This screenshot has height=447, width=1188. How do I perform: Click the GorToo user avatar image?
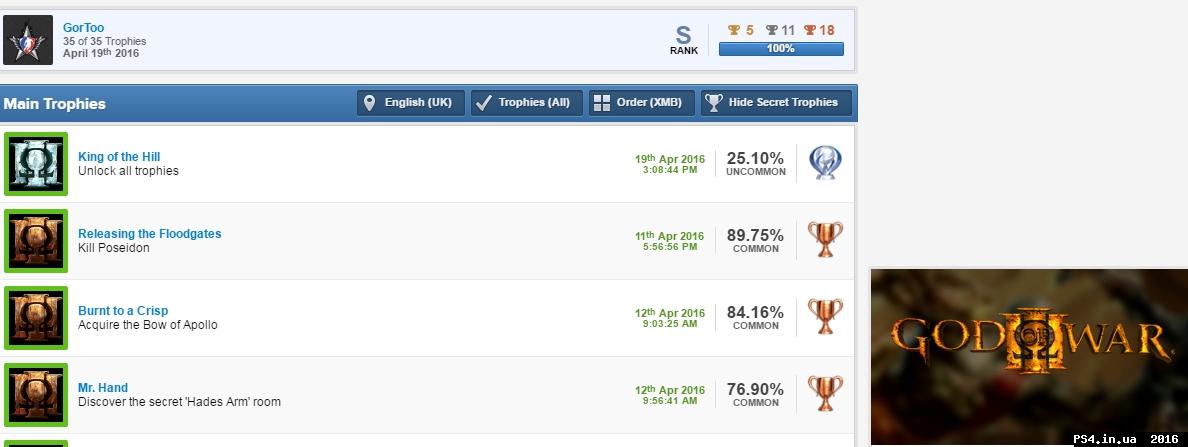click(28, 40)
